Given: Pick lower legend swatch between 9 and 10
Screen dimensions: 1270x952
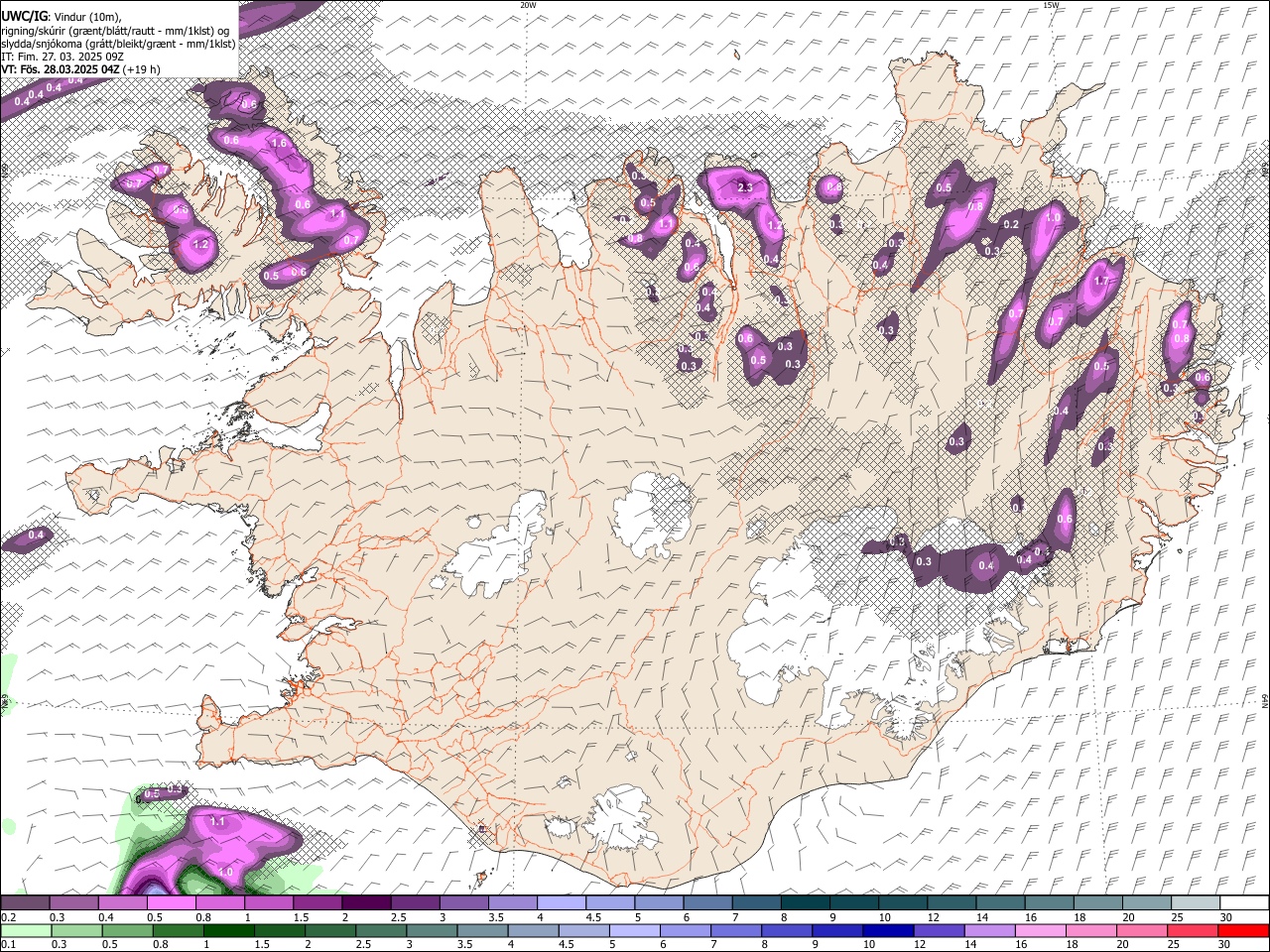Looking at the screenshot, I should click(836, 930).
